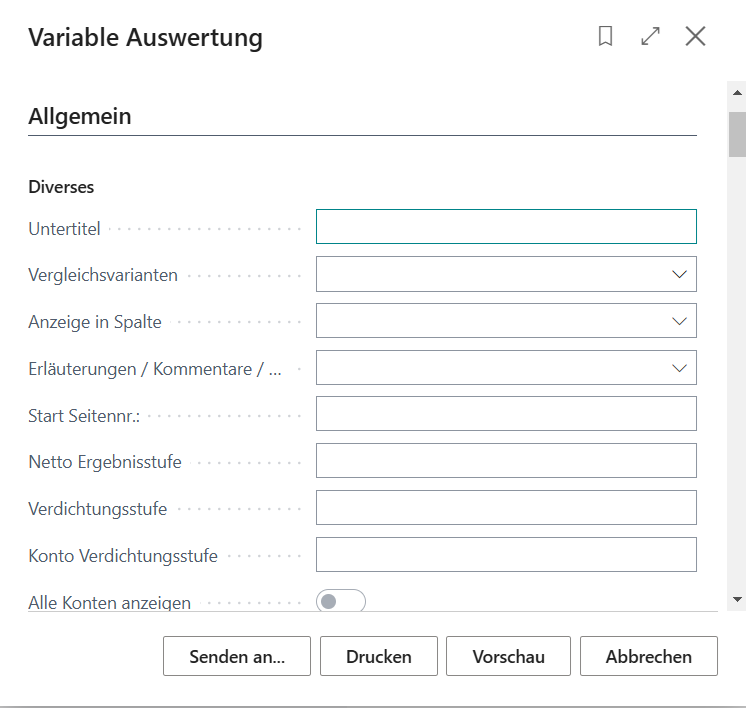This screenshot has height=708, width=746.
Task: Click the Netto Ergebnisstufe field
Action: point(506,461)
